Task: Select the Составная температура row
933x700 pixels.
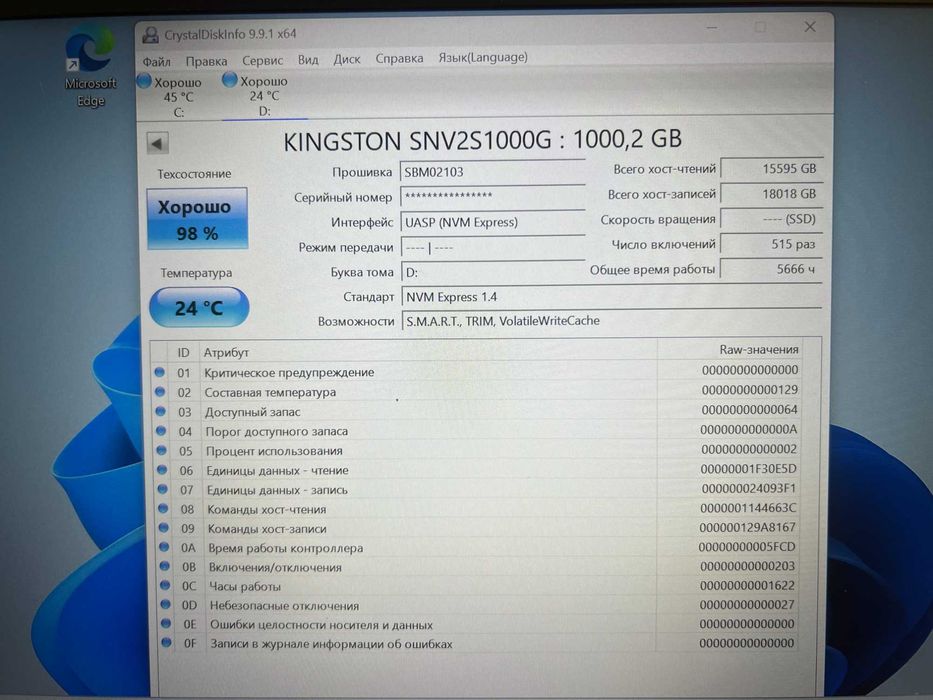Action: [x=476, y=392]
